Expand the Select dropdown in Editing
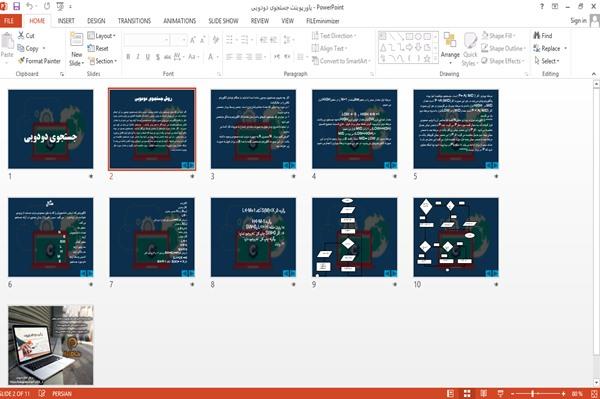 [x=547, y=61]
